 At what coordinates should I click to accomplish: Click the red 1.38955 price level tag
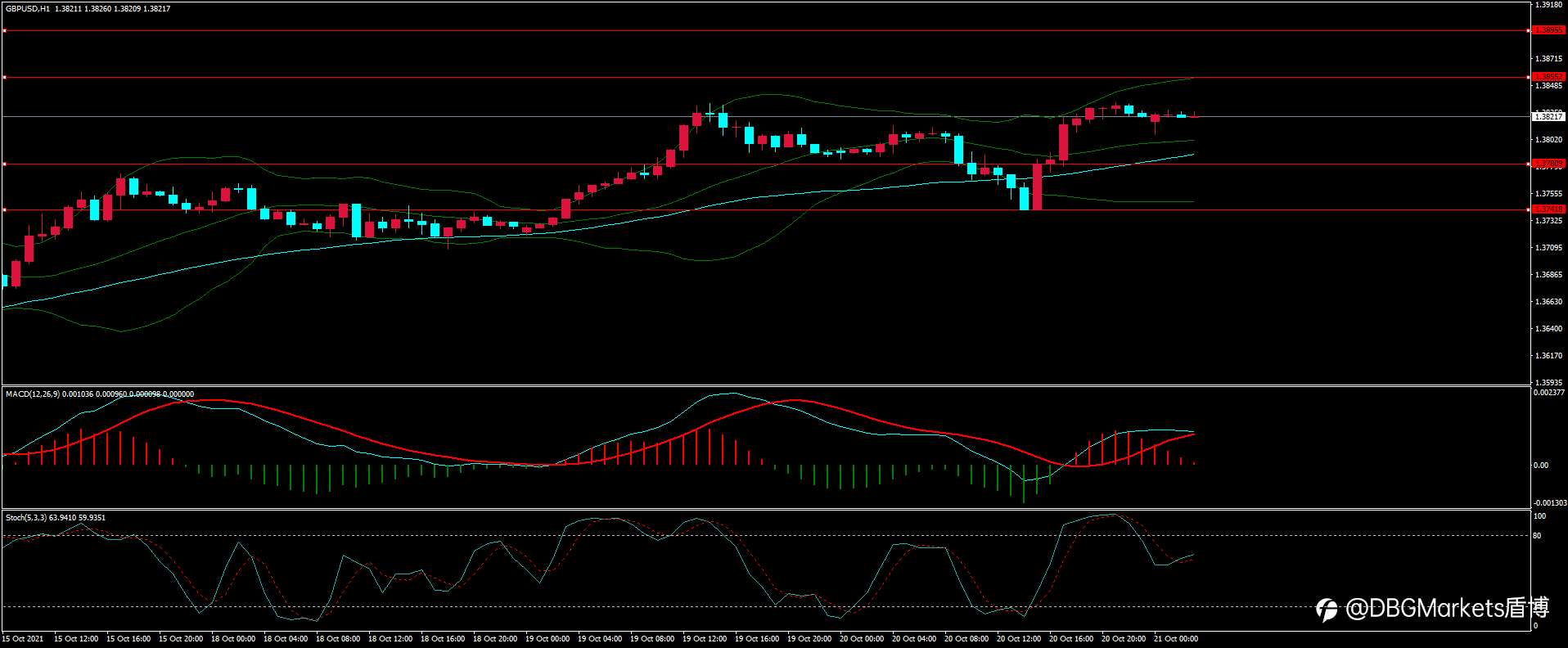[x=1548, y=30]
